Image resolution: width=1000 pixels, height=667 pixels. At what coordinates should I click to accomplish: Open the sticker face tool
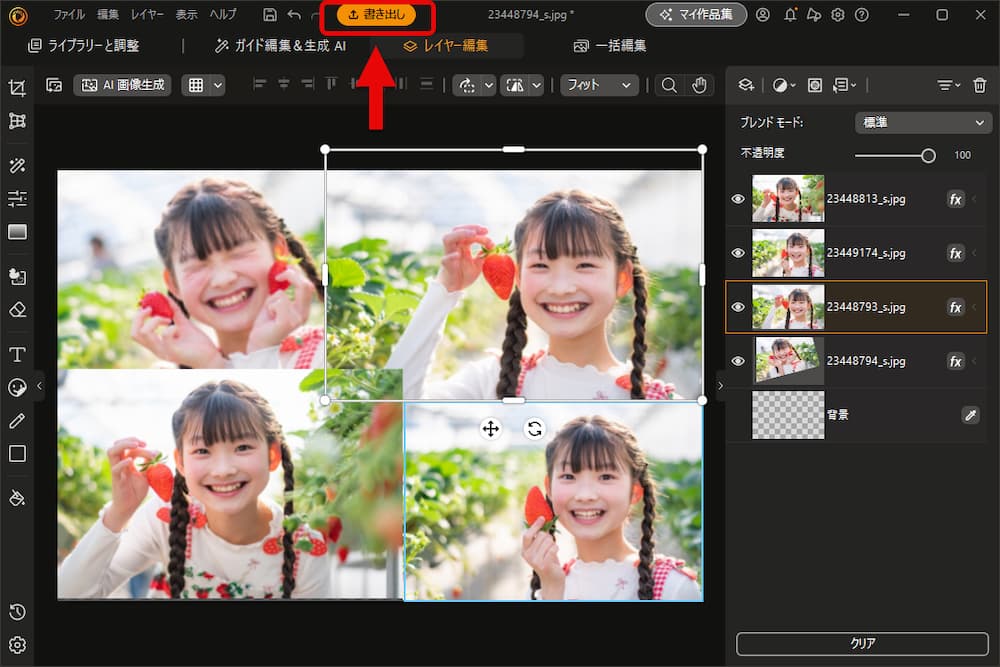[x=17, y=387]
